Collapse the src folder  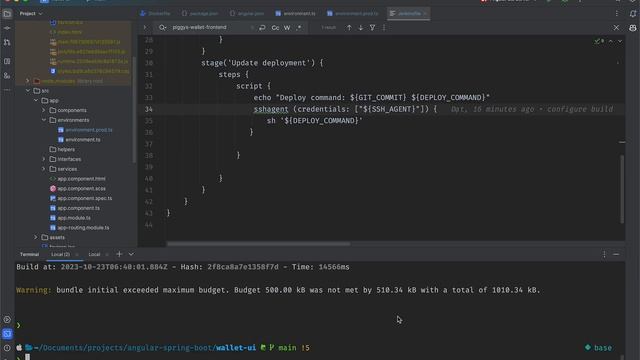[28, 91]
